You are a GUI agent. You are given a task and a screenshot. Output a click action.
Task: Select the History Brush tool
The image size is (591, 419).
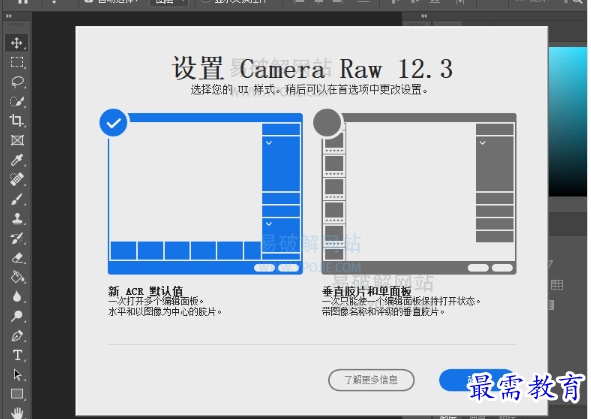click(17, 238)
